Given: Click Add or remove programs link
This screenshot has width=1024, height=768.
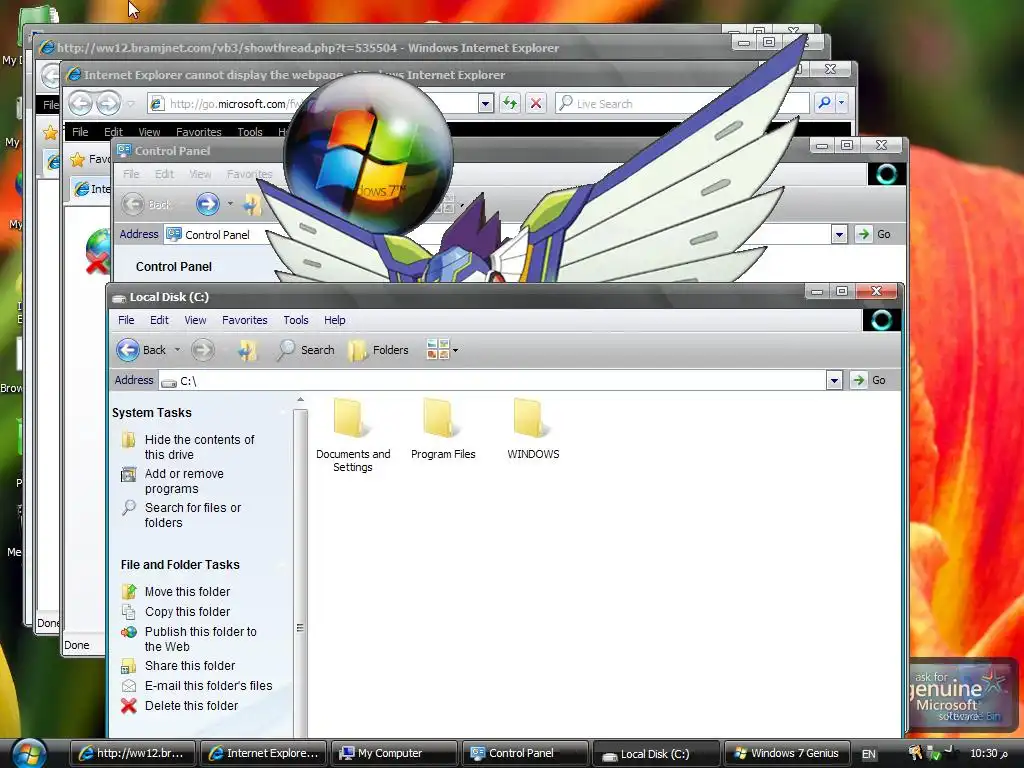Looking at the screenshot, I should coord(184,481).
